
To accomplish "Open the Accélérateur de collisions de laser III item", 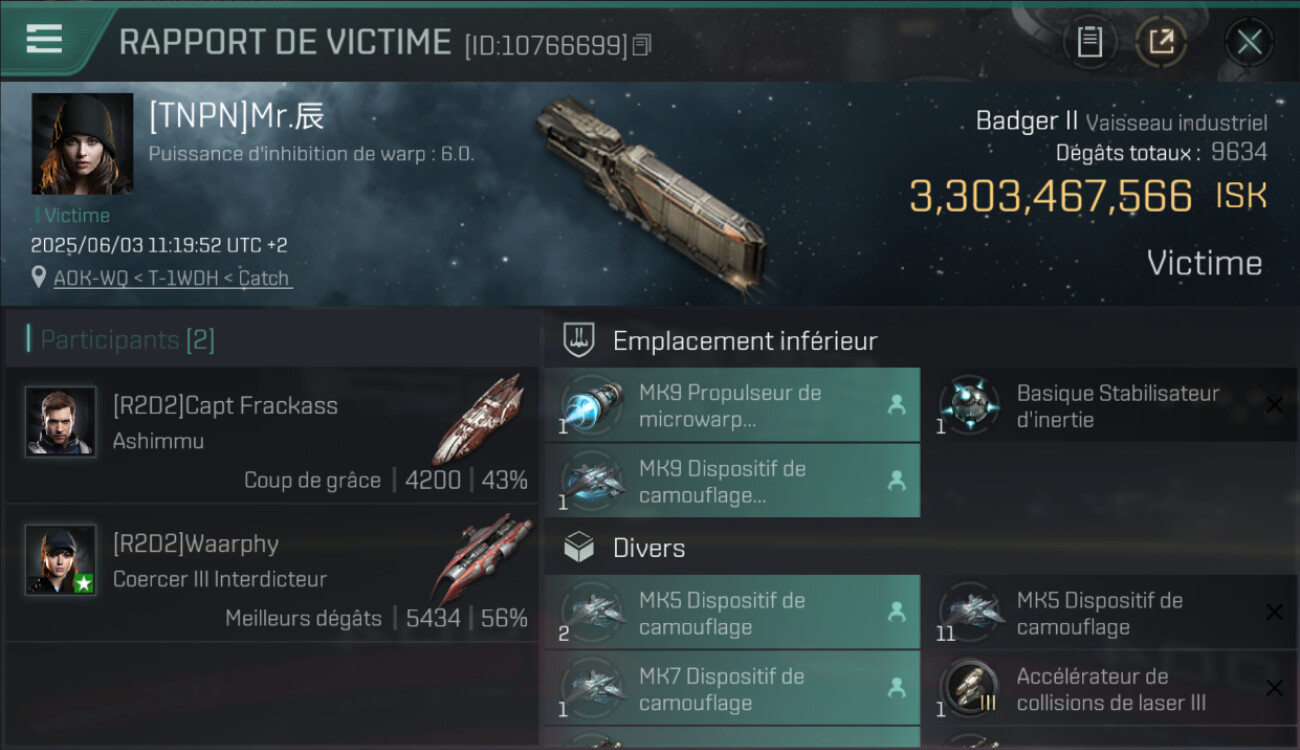I will pos(1110,689).
